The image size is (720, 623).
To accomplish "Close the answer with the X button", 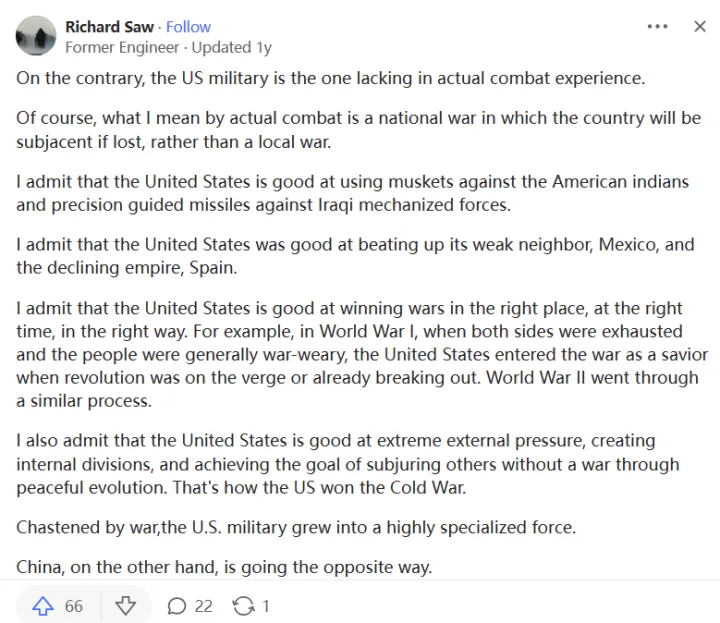I will (700, 27).
